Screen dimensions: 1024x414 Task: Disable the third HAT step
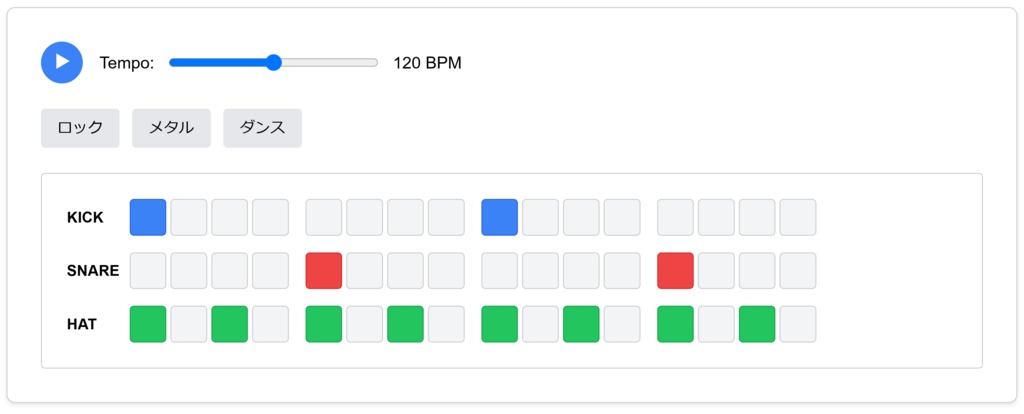click(x=230, y=324)
